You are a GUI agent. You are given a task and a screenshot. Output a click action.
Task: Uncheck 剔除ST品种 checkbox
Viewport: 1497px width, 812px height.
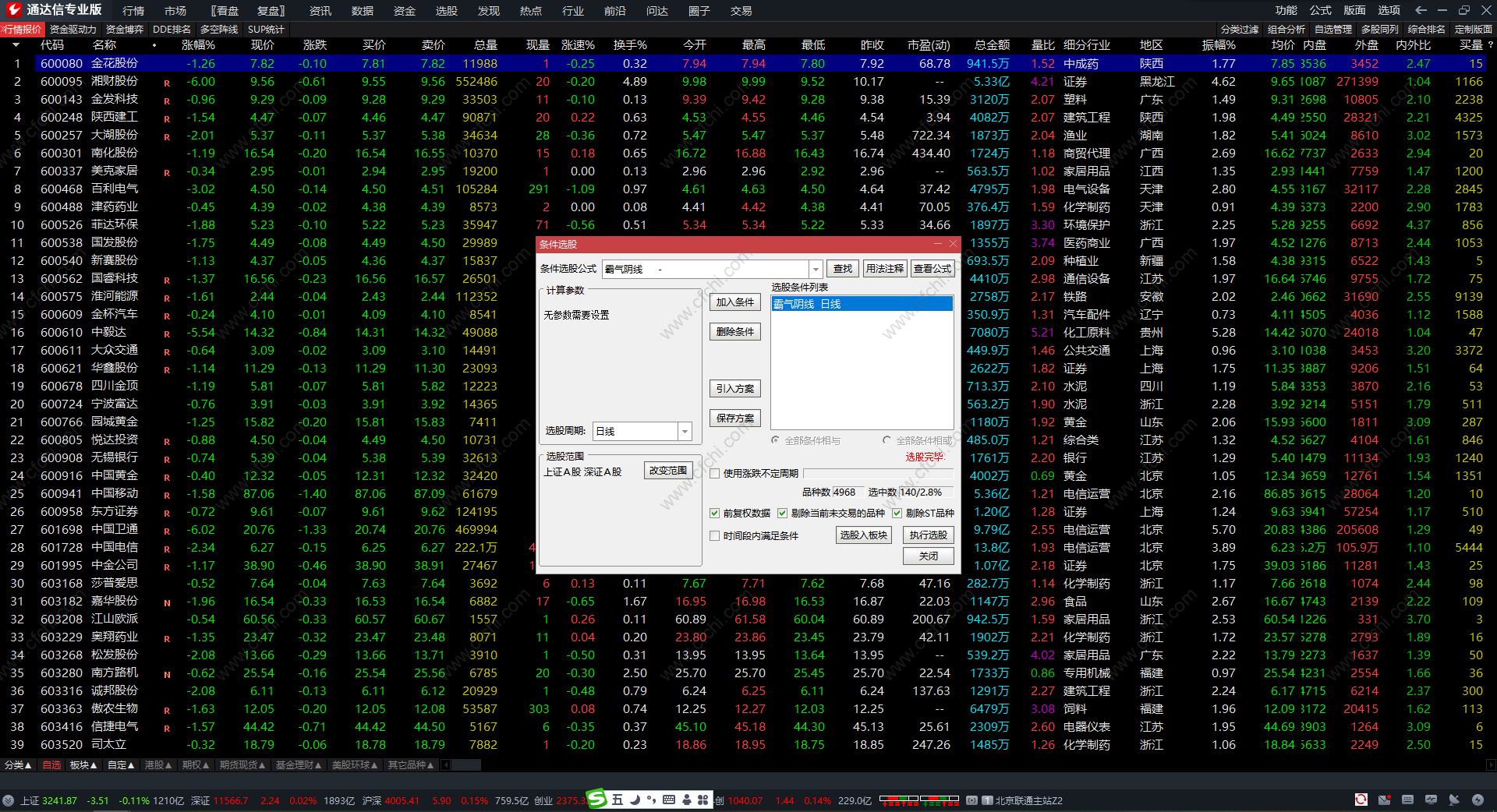(x=897, y=513)
